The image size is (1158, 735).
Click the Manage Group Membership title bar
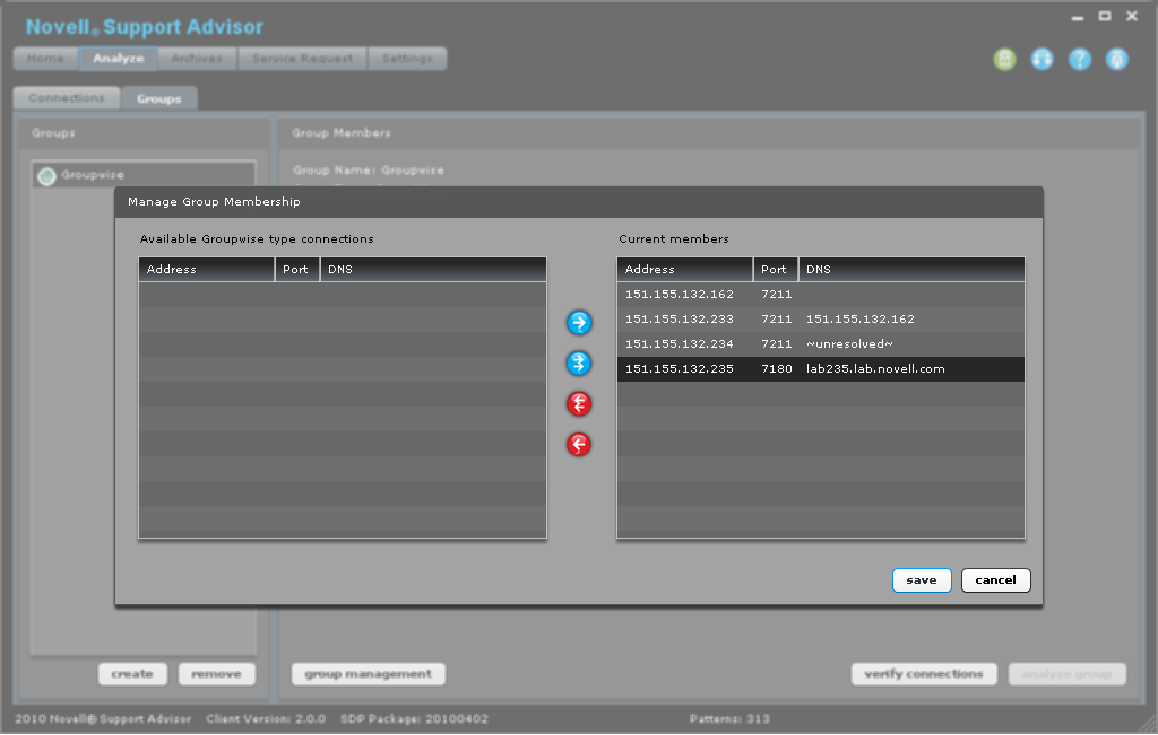(579, 202)
